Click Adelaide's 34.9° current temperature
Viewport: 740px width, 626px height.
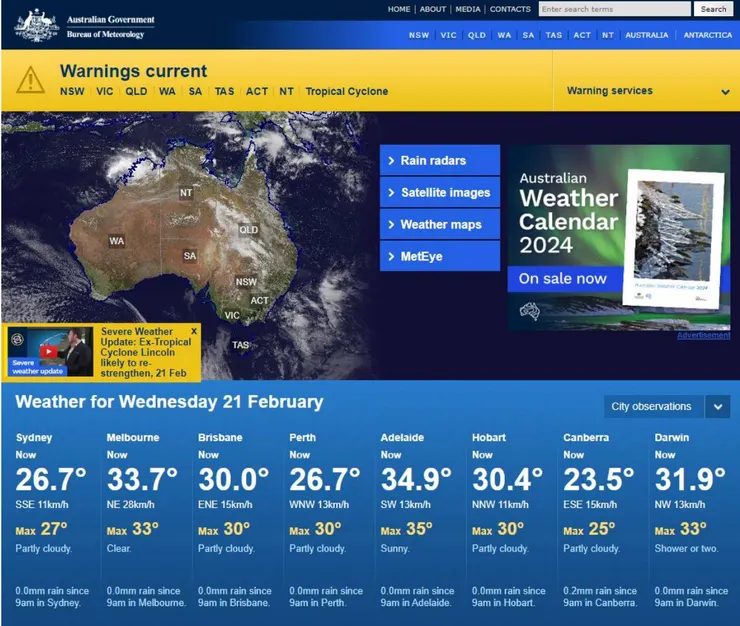[416, 480]
